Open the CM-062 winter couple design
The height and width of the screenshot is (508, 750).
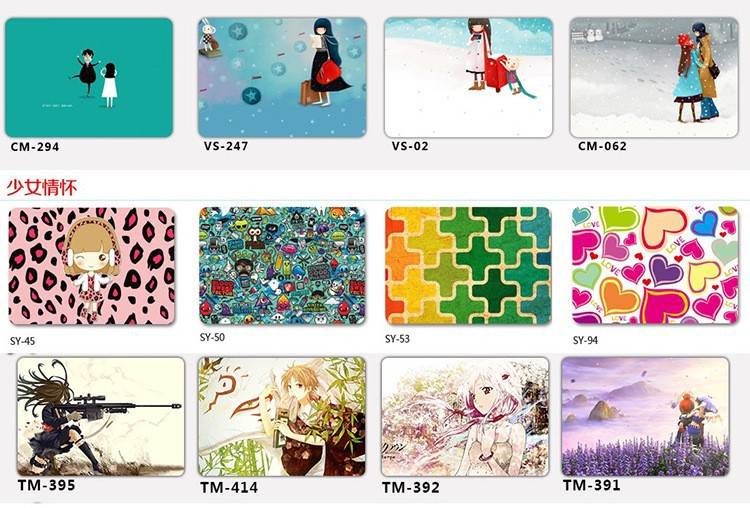[x=654, y=77]
